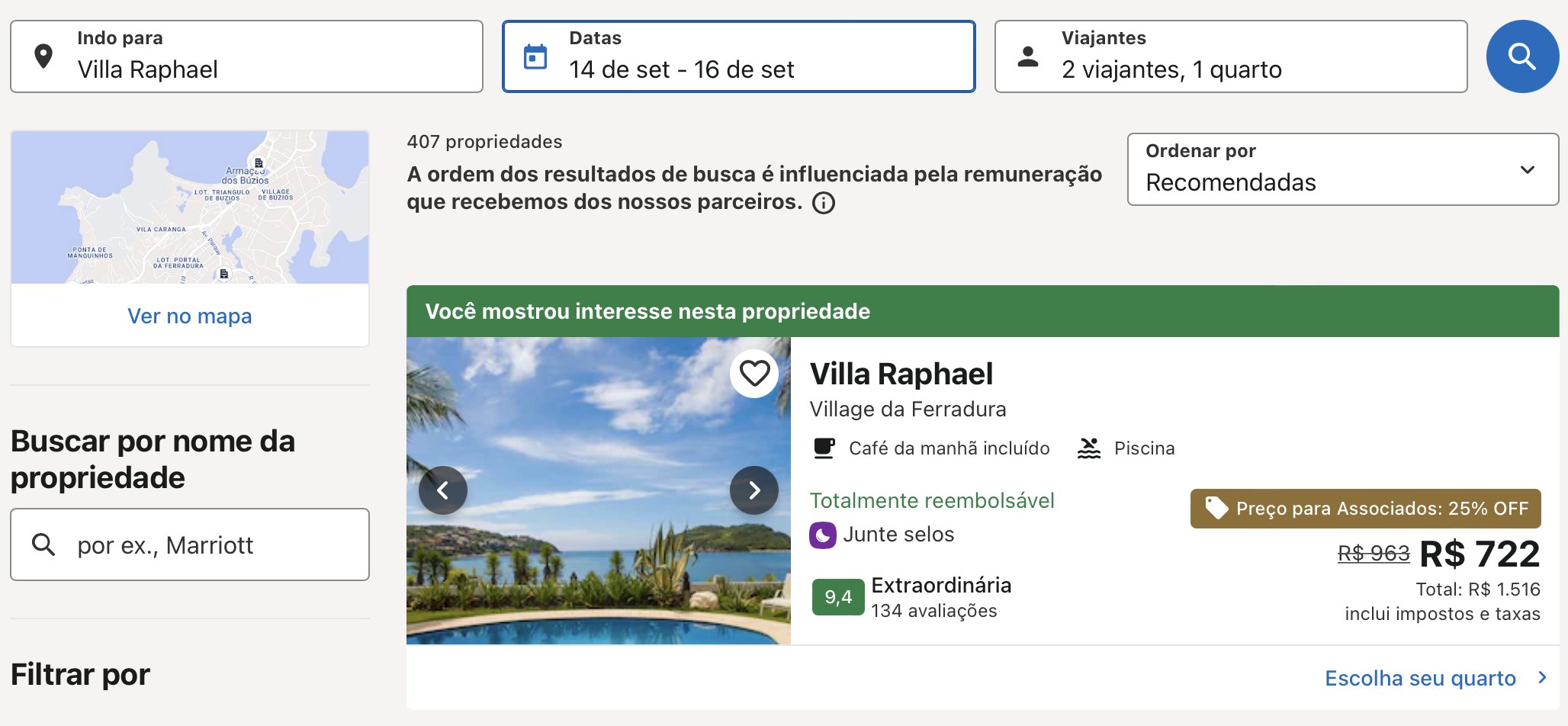Click the traveler person icon

tap(1028, 56)
